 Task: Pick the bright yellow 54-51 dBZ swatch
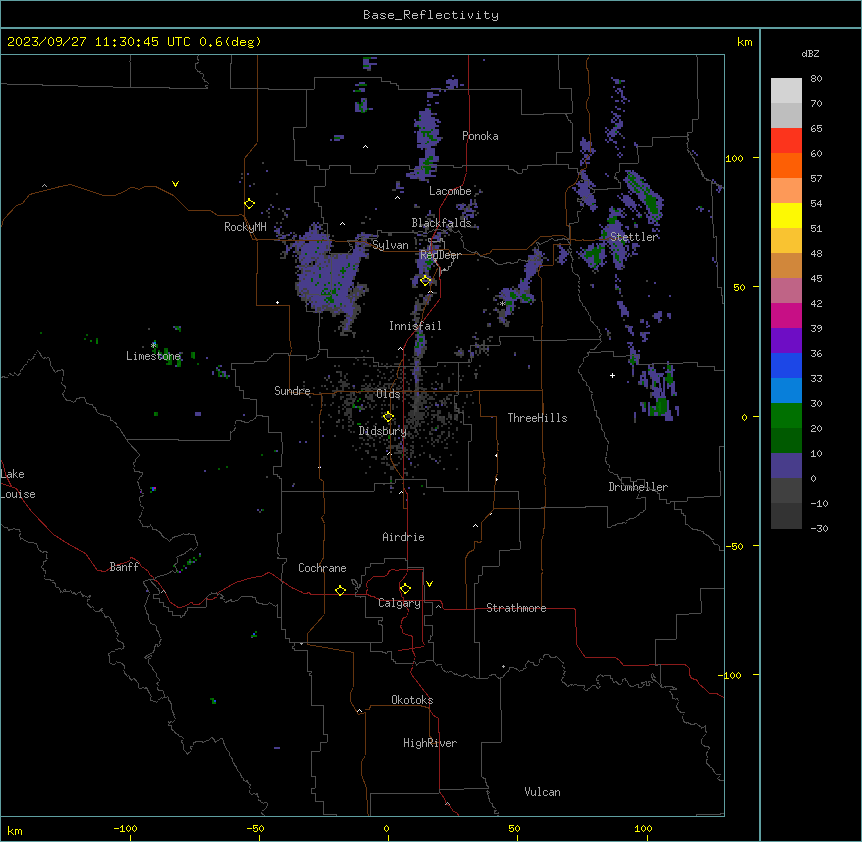tap(786, 215)
